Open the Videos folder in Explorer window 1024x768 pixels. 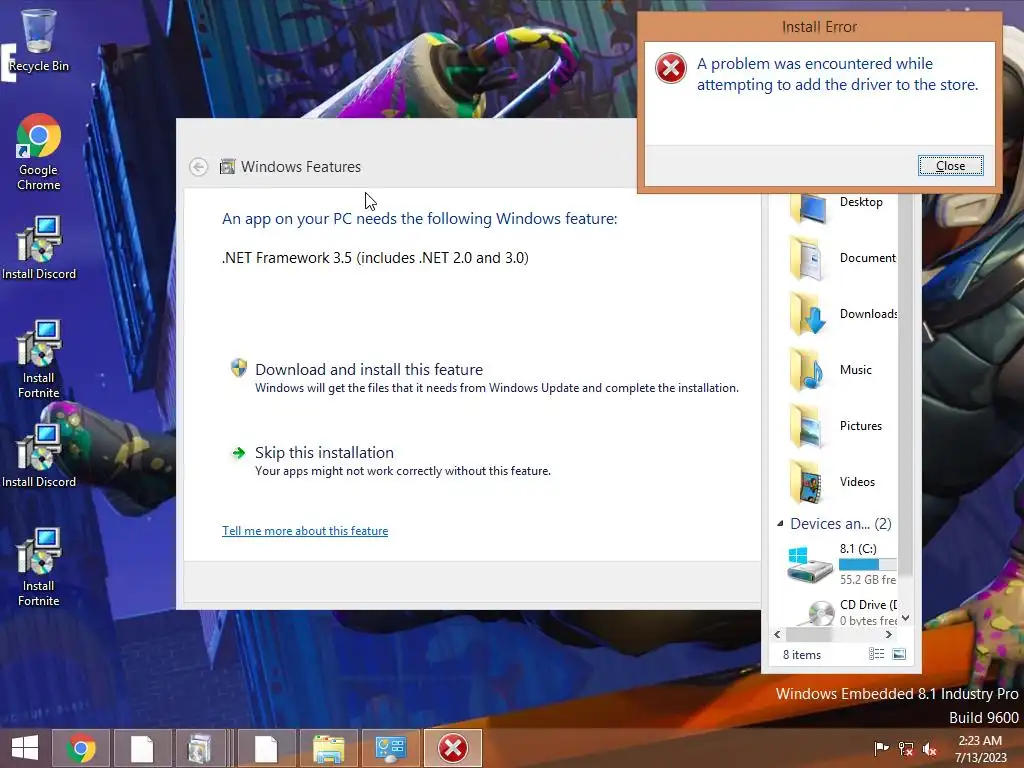click(832, 483)
